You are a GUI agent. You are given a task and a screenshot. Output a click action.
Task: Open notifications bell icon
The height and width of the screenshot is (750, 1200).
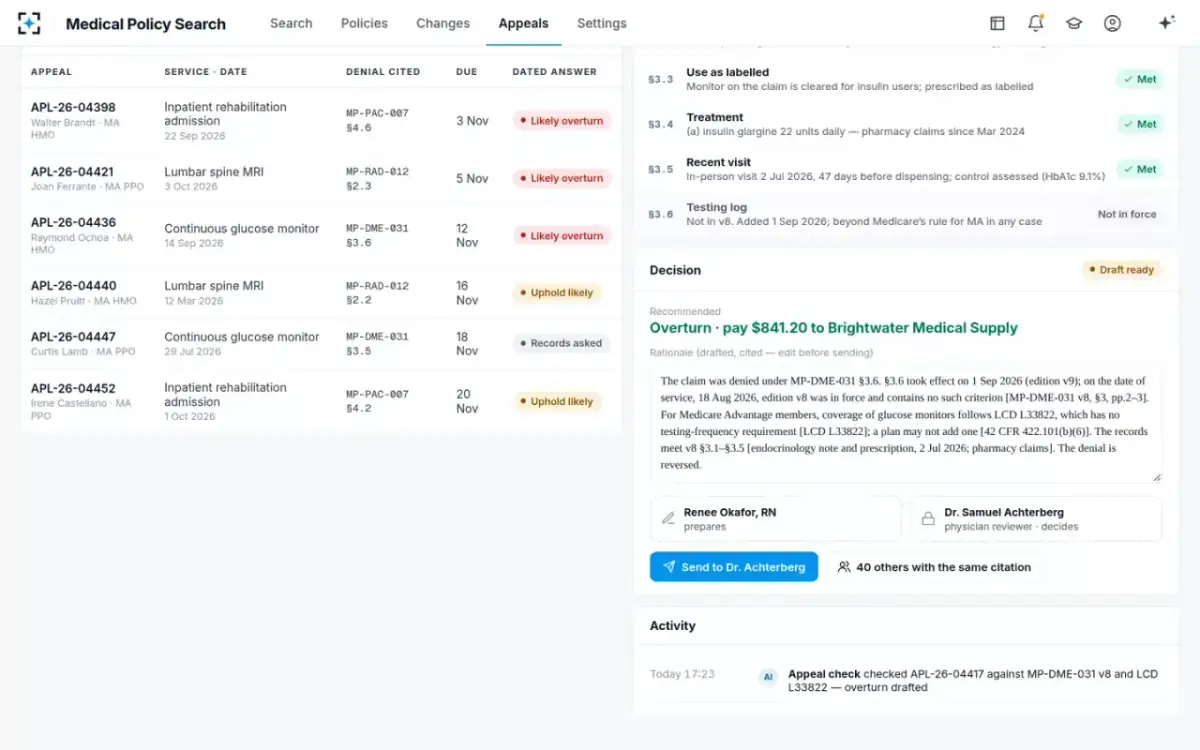tap(1036, 23)
